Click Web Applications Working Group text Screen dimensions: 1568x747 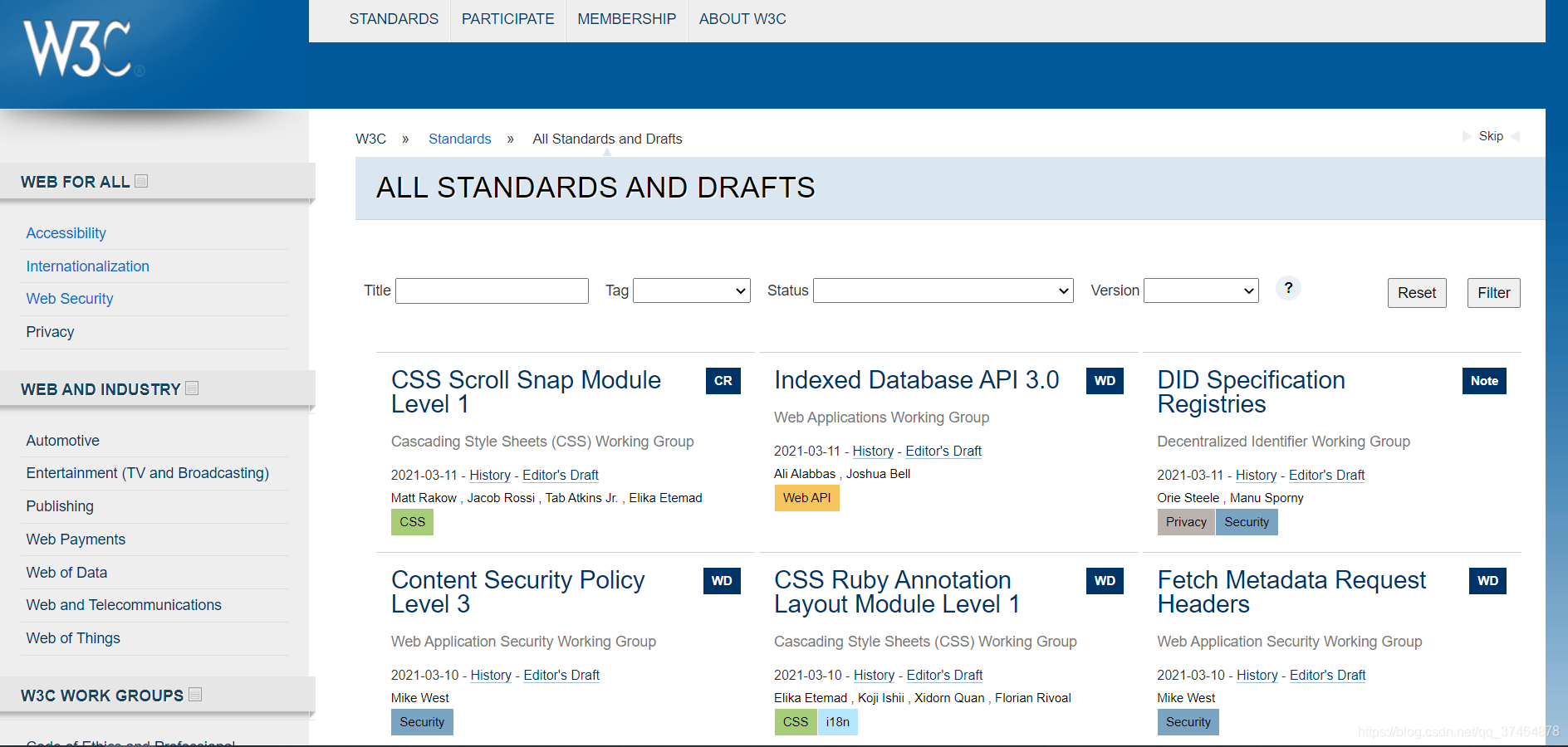click(881, 417)
